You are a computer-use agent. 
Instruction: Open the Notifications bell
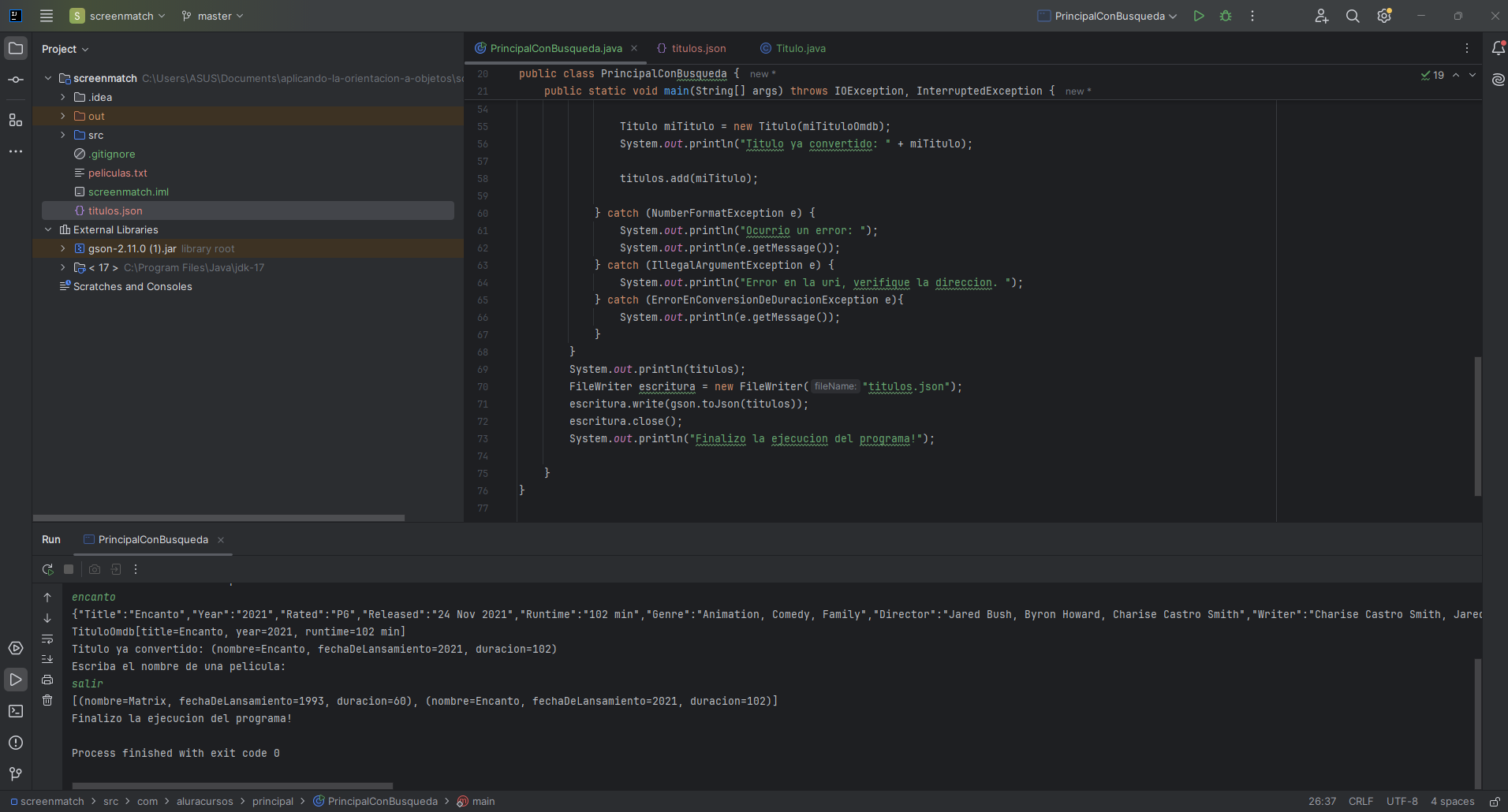click(1499, 48)
